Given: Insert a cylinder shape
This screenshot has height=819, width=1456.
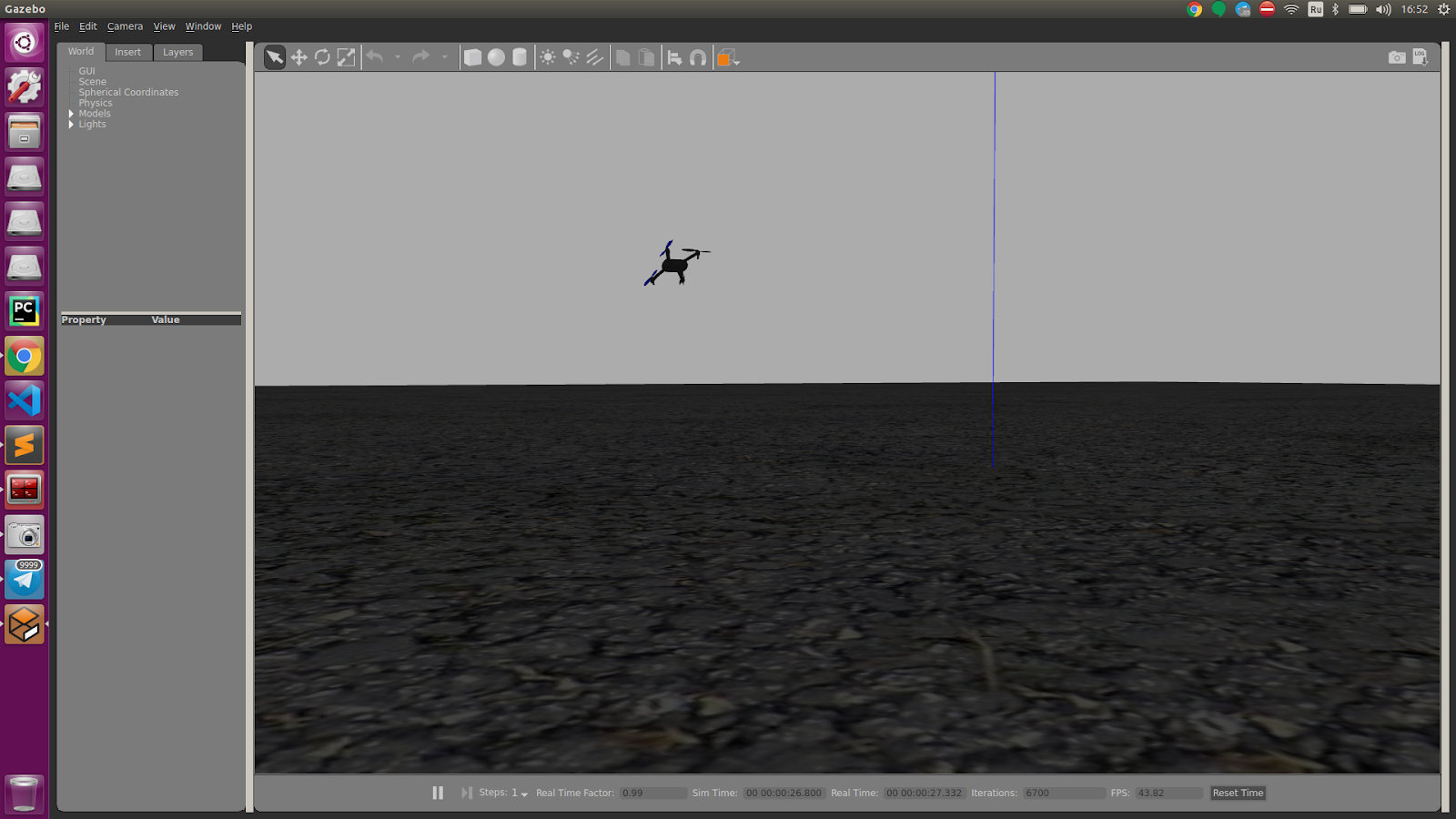Looking at the screenshot, I should pyautogui.click(x=520, y=57).
